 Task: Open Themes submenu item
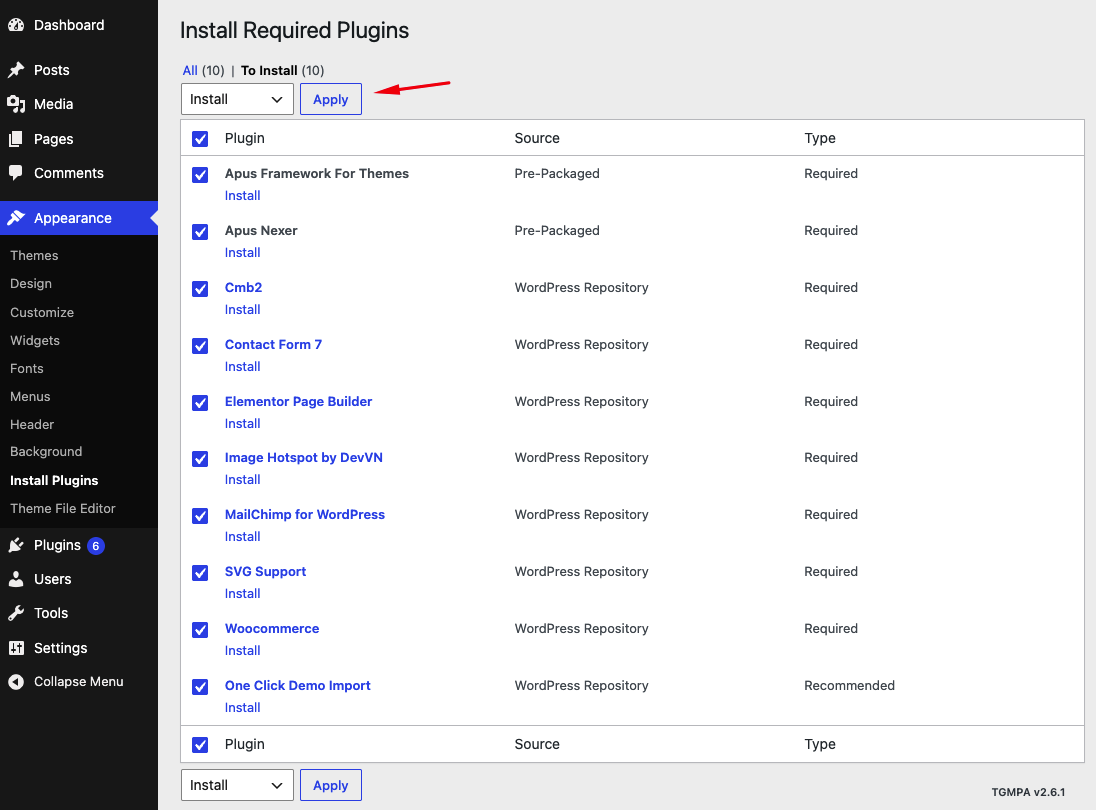point(34,256)
